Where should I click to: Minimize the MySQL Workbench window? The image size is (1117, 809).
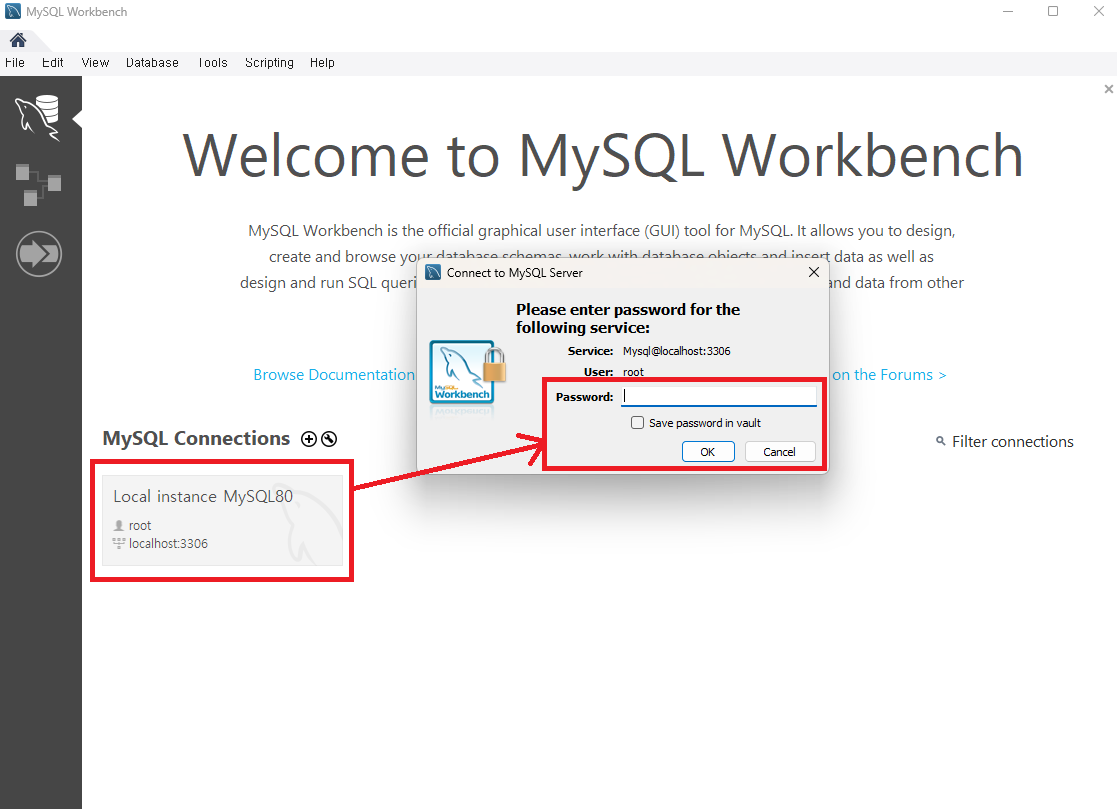[x=1008, y=11]
